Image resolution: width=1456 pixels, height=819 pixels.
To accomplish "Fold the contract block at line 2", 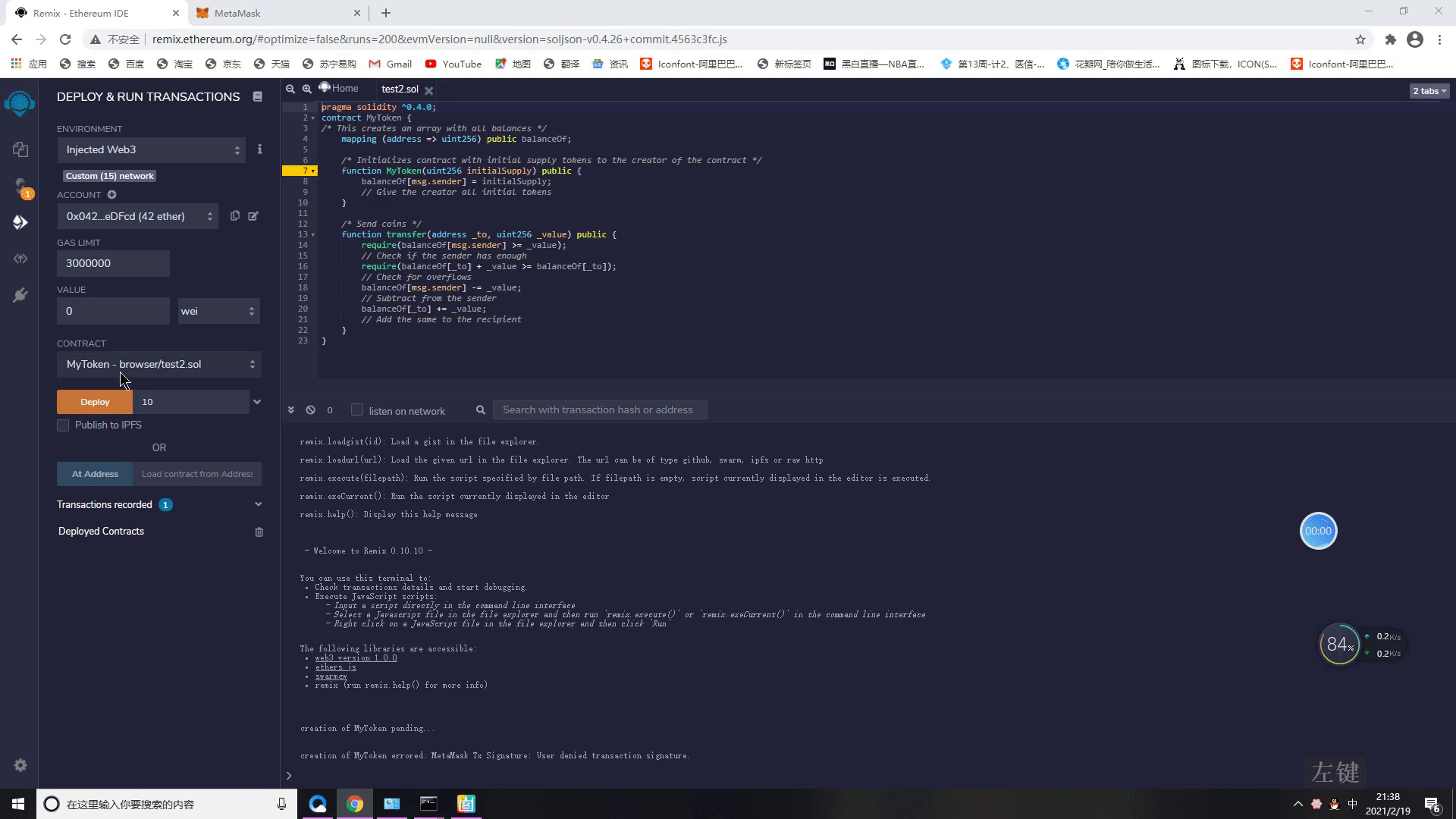I will (x=312, y=118).
